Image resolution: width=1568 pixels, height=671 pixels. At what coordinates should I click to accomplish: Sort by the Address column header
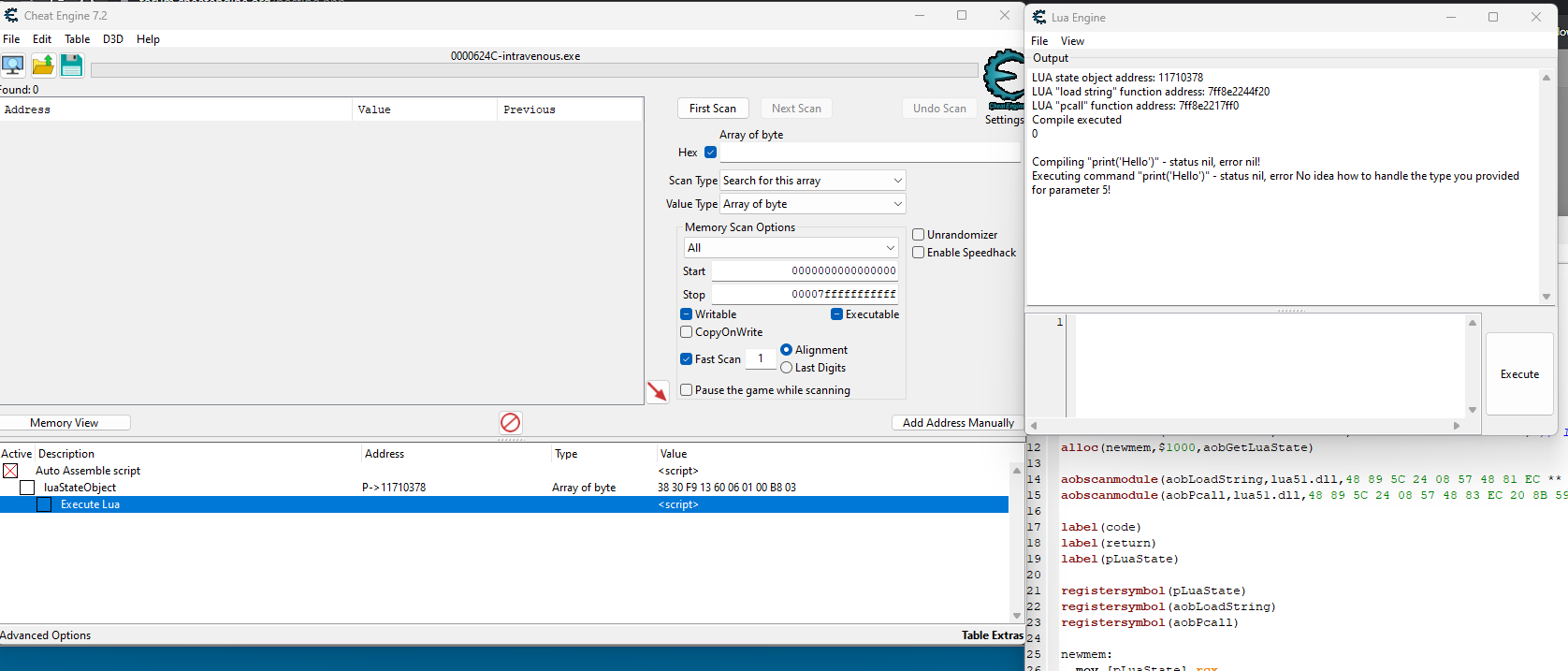coord(176,109)
